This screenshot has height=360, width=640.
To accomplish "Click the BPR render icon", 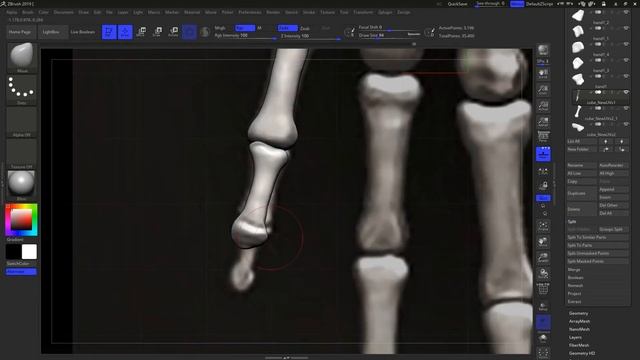I will point(543,51).
